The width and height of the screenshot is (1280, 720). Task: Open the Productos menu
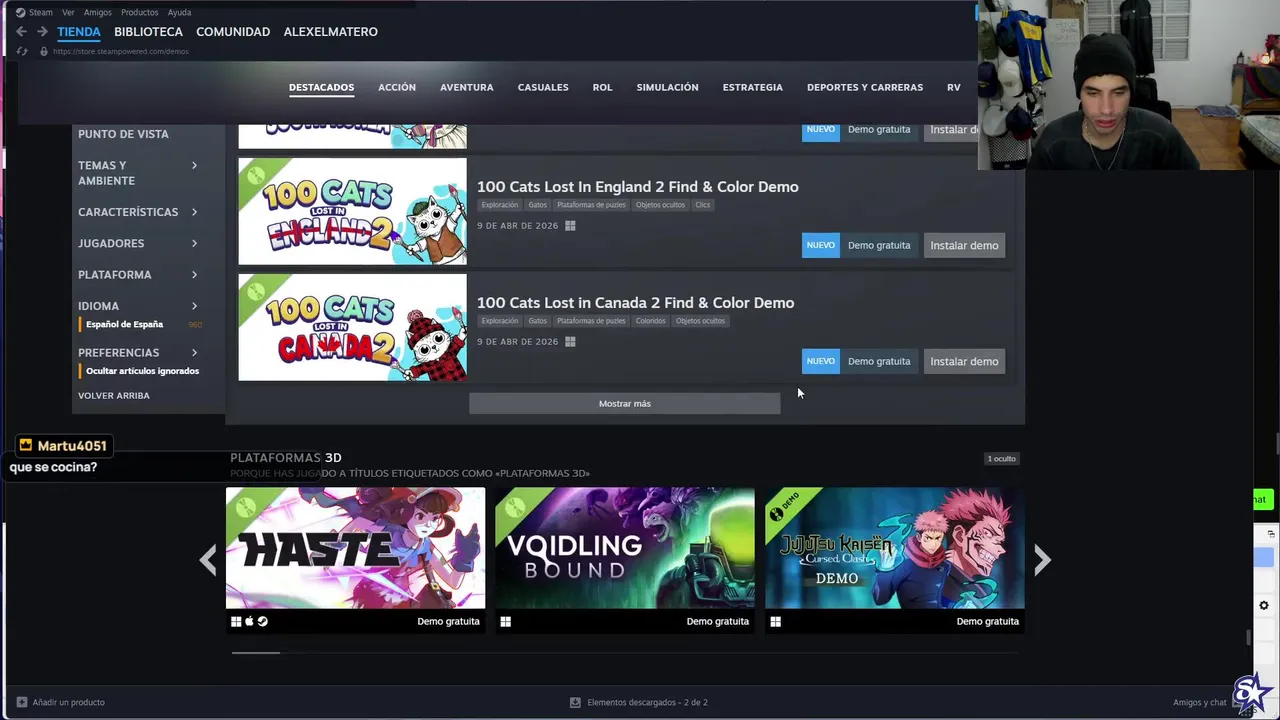(139, 12)
